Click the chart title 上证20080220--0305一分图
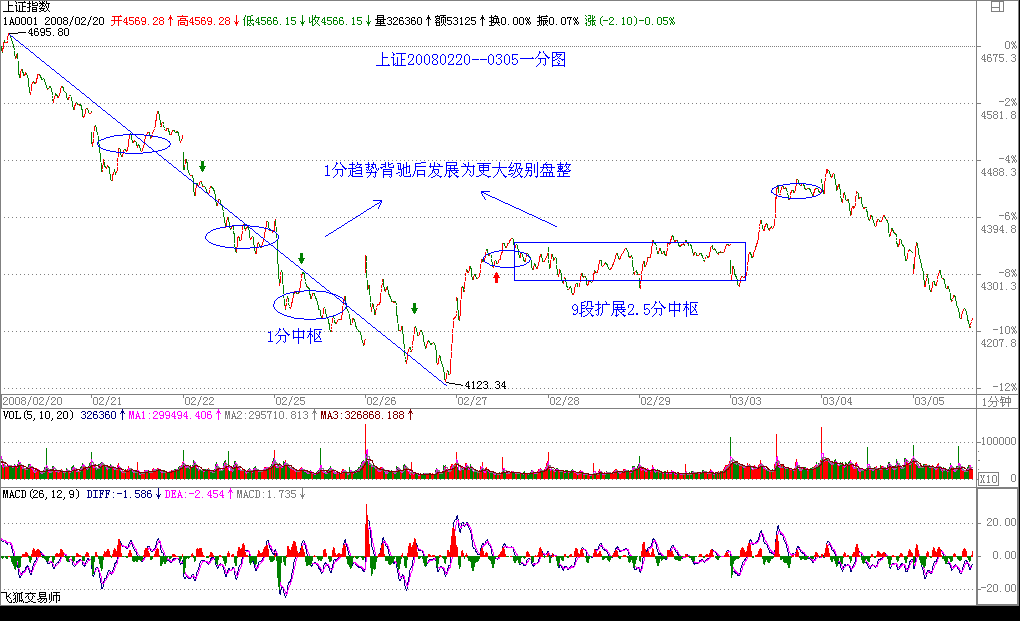This screenshot has height=621, width=1020. (470, 60)
